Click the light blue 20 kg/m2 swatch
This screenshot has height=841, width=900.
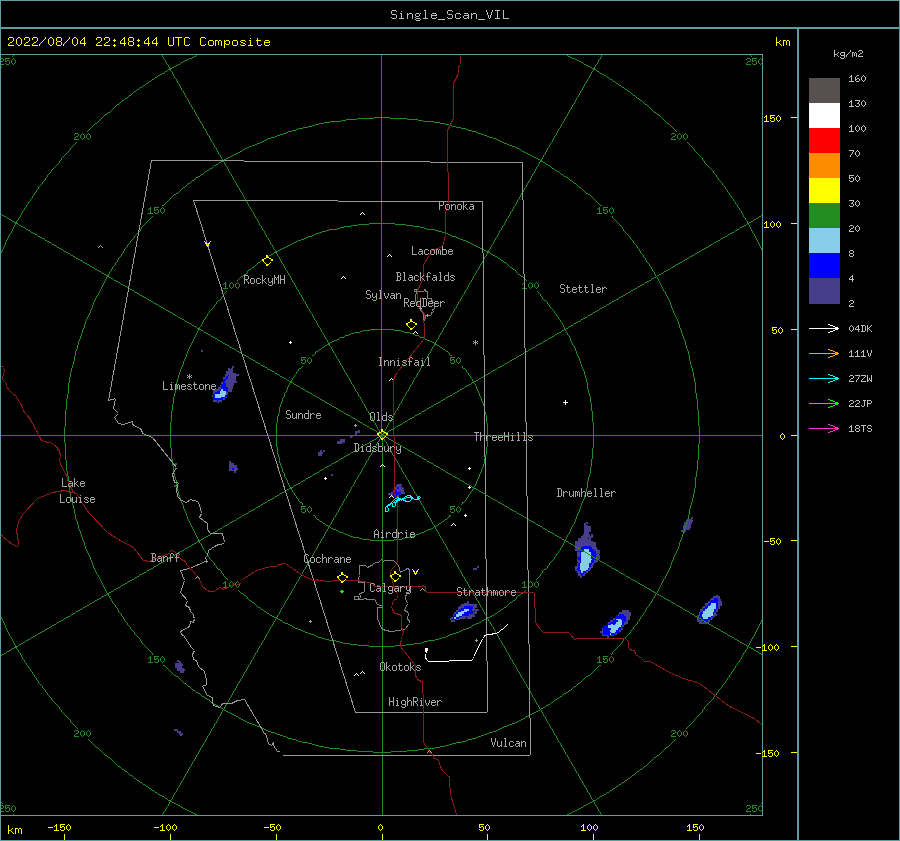point(824,240)
